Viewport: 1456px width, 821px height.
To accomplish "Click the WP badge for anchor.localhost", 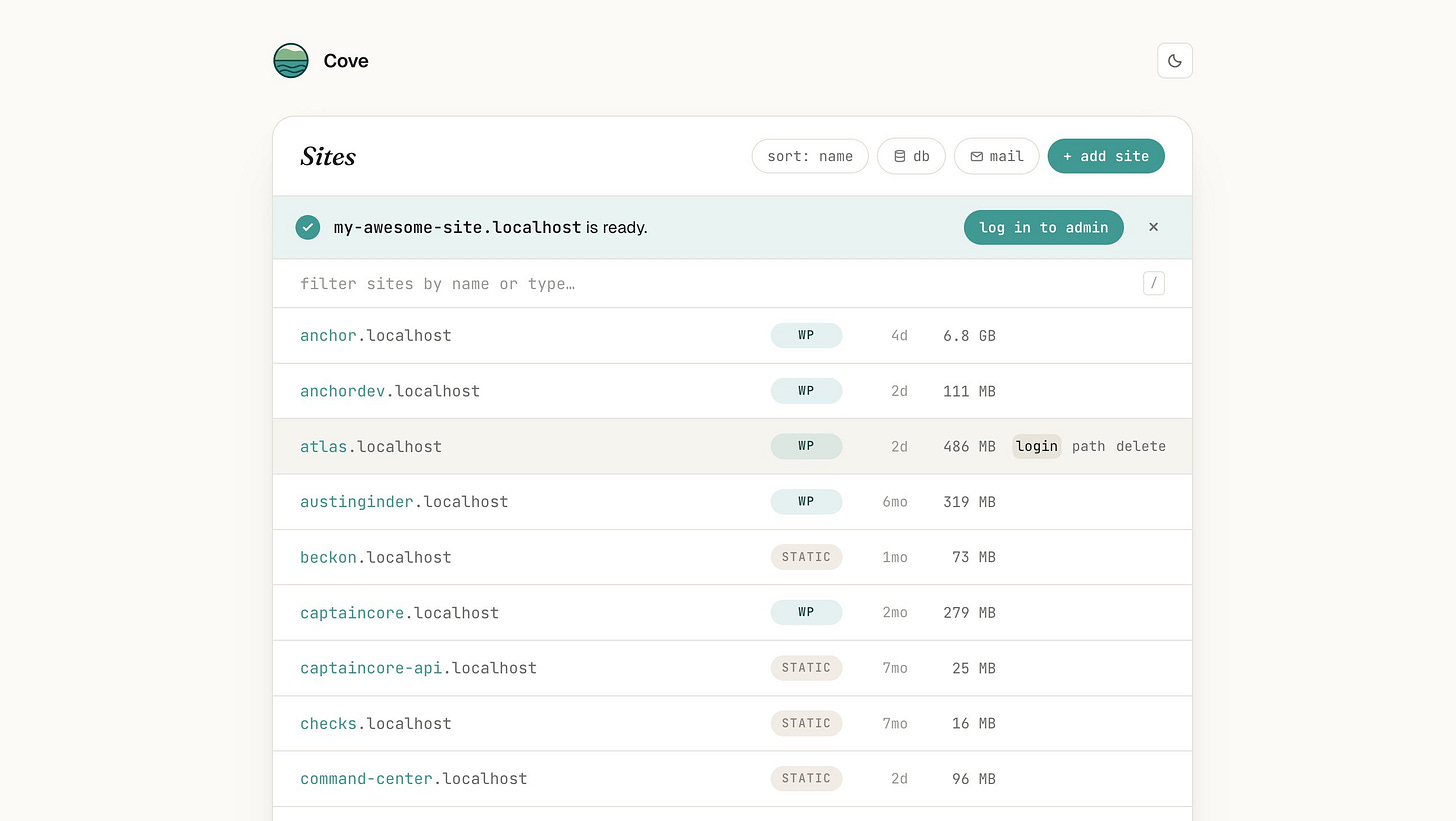I will coord(806,336).
